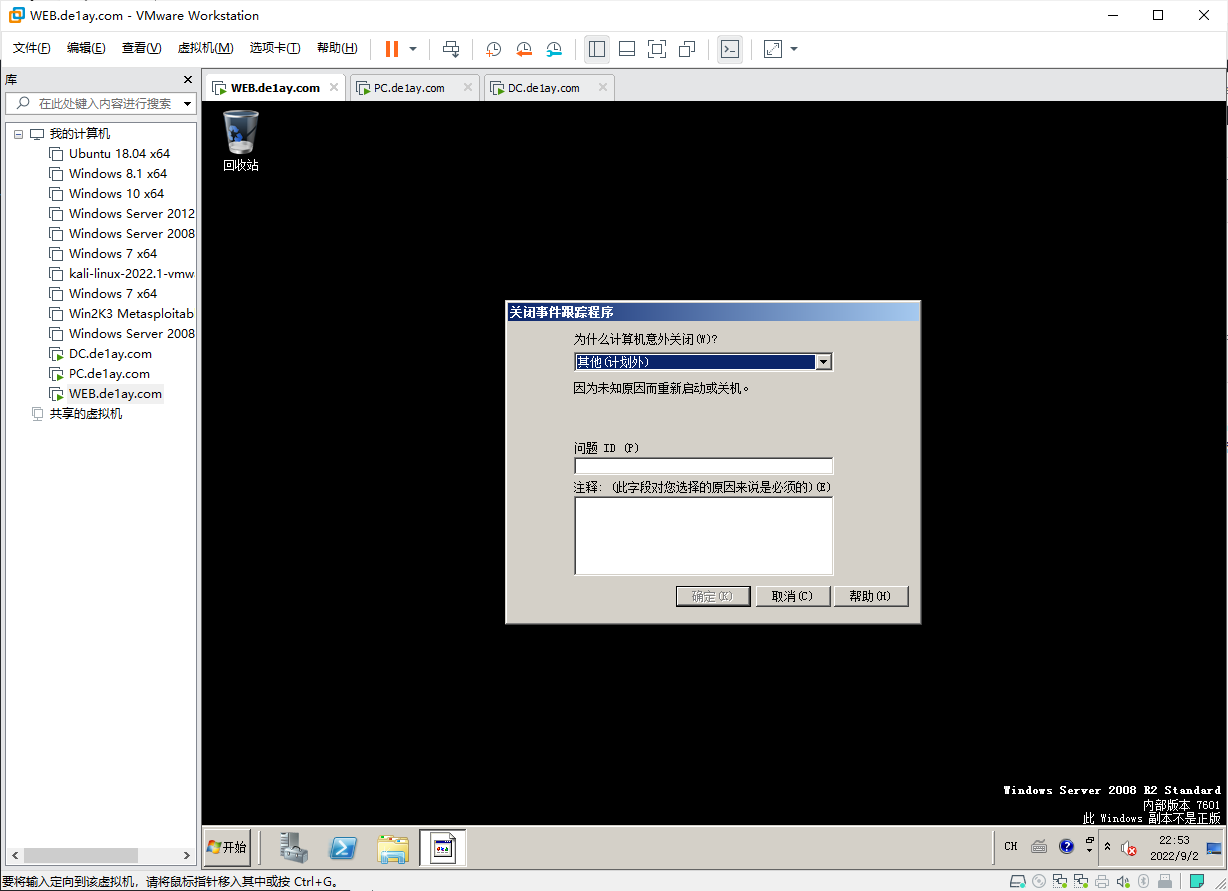The width and height of the screenshot is (1228, 891).
Task: Send Ctrl+Alt+Del to the virtual machine
Action: tap(451, 49)
